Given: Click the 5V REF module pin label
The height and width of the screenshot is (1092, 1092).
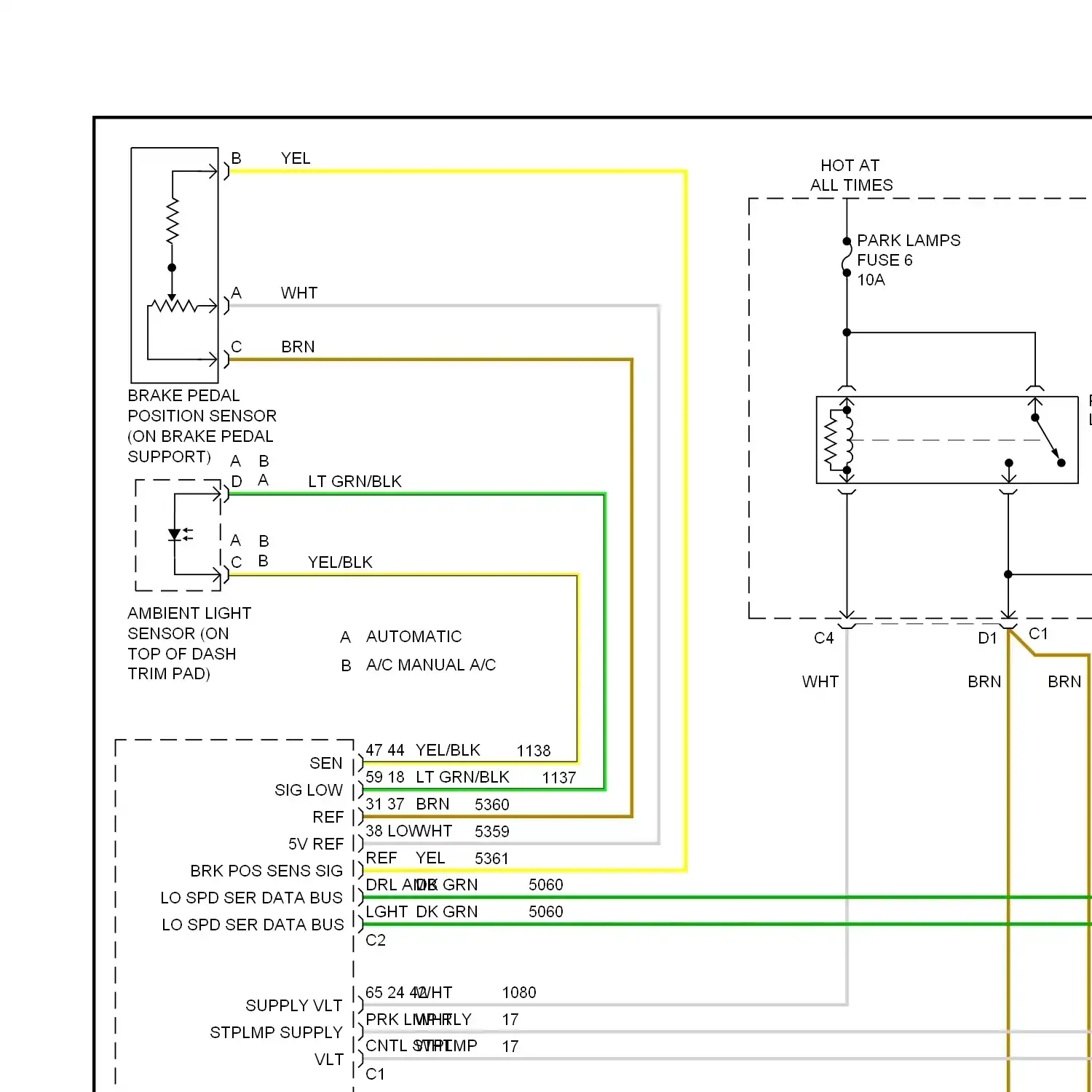Looking at the screenshot, I should 316,844.
